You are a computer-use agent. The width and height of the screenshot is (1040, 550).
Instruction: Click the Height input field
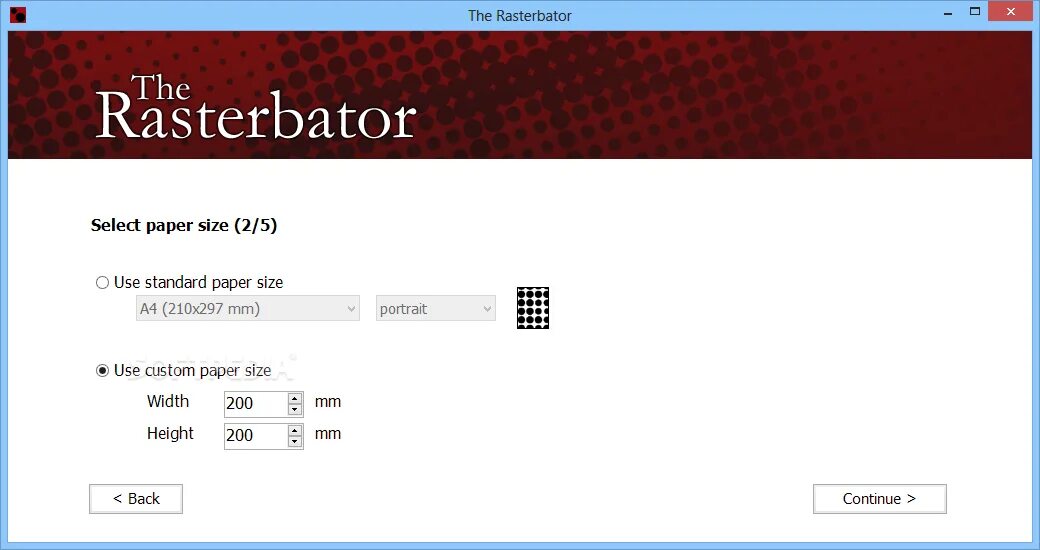click(x=255, y=435)
